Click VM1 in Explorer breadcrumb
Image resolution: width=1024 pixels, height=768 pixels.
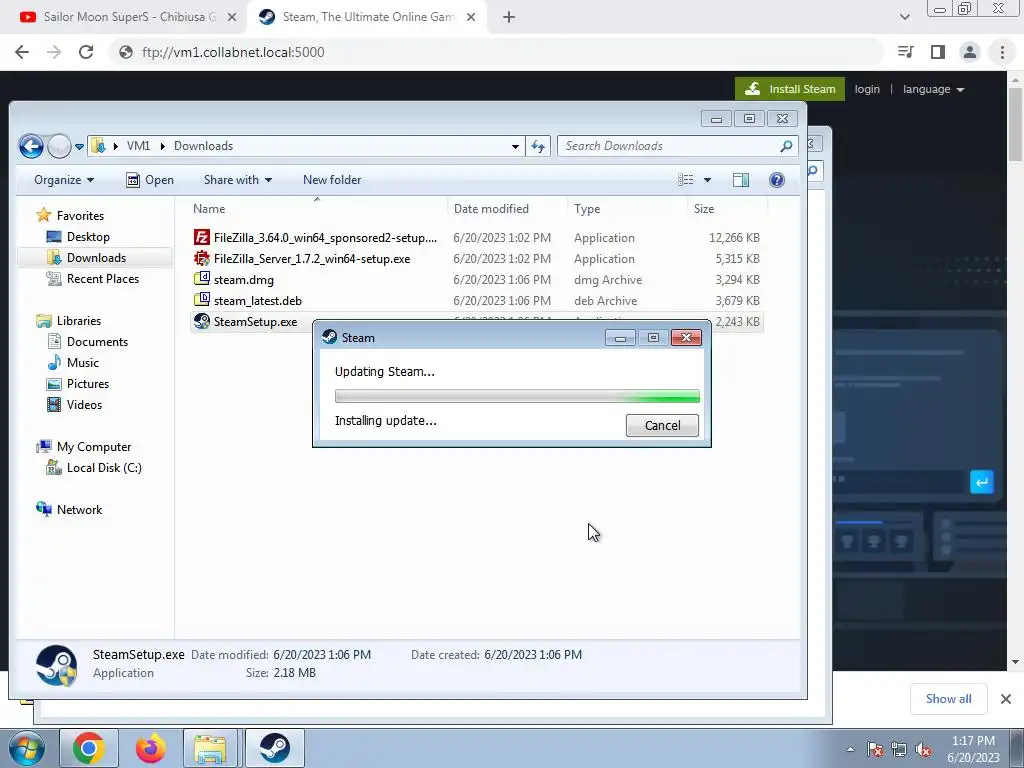(138, 146)
